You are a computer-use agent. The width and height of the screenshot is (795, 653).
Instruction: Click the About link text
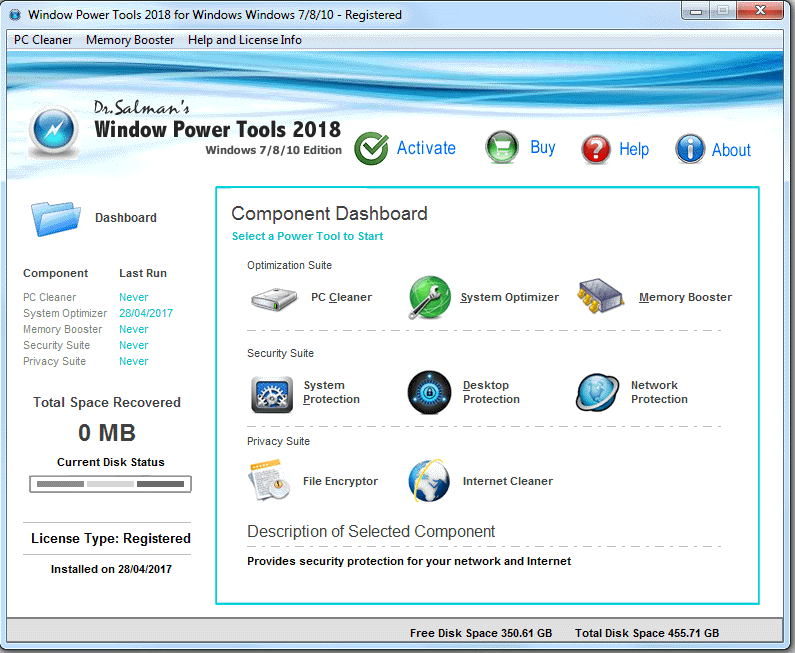point(731,150)
